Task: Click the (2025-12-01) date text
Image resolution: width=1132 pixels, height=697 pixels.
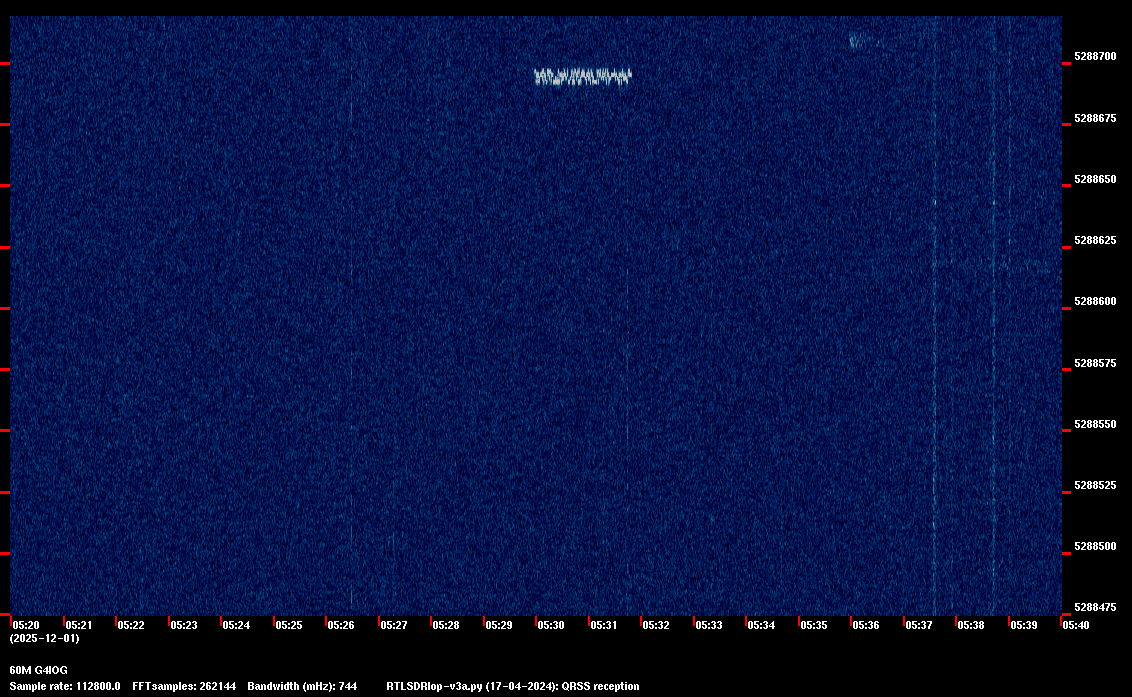Action: coord(45,638)
